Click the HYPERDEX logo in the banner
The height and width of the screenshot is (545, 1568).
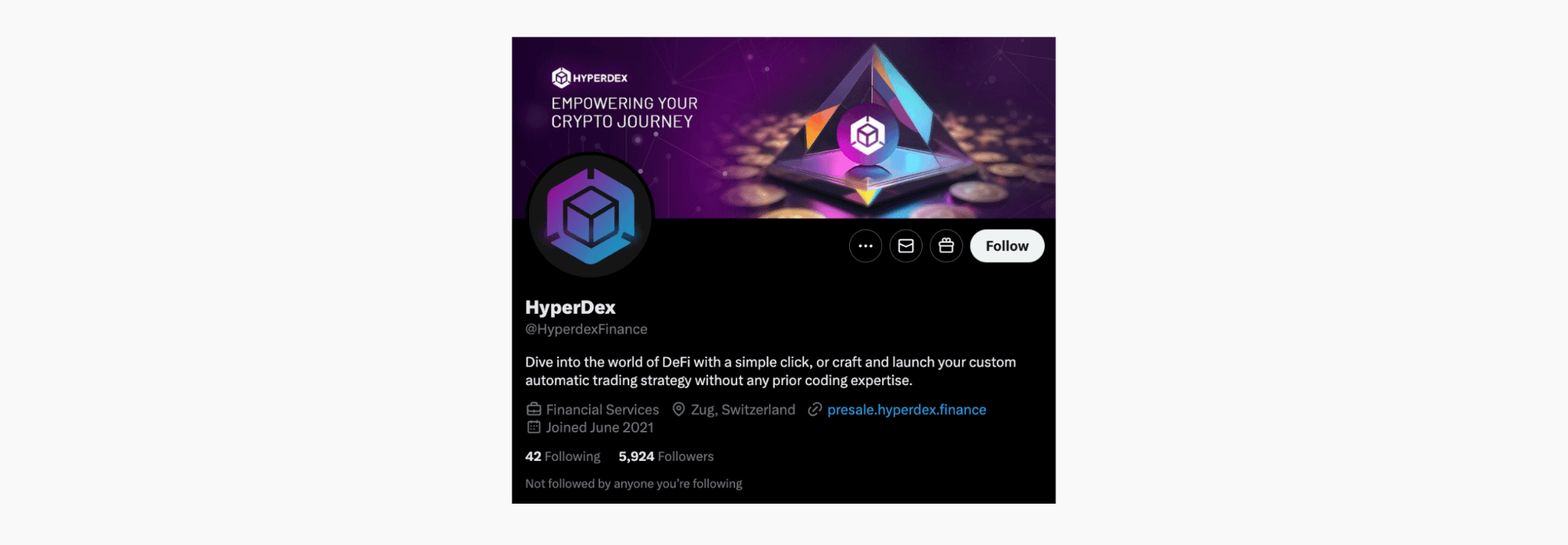point(590,77)
